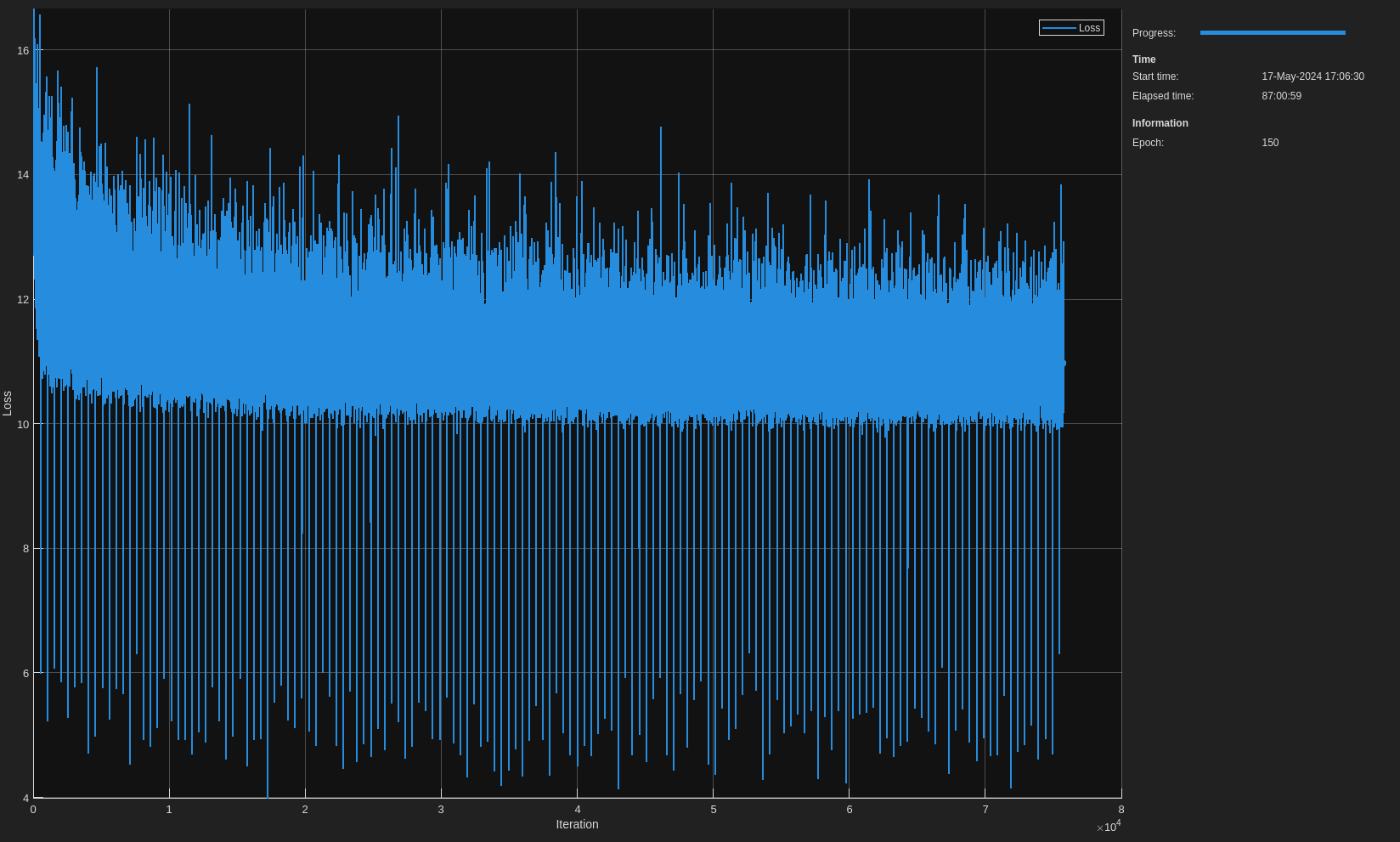The width and height of the screenshot is (1400, 842).
Task: Click the training Progress bar
Action: [x=1273, y=33]
